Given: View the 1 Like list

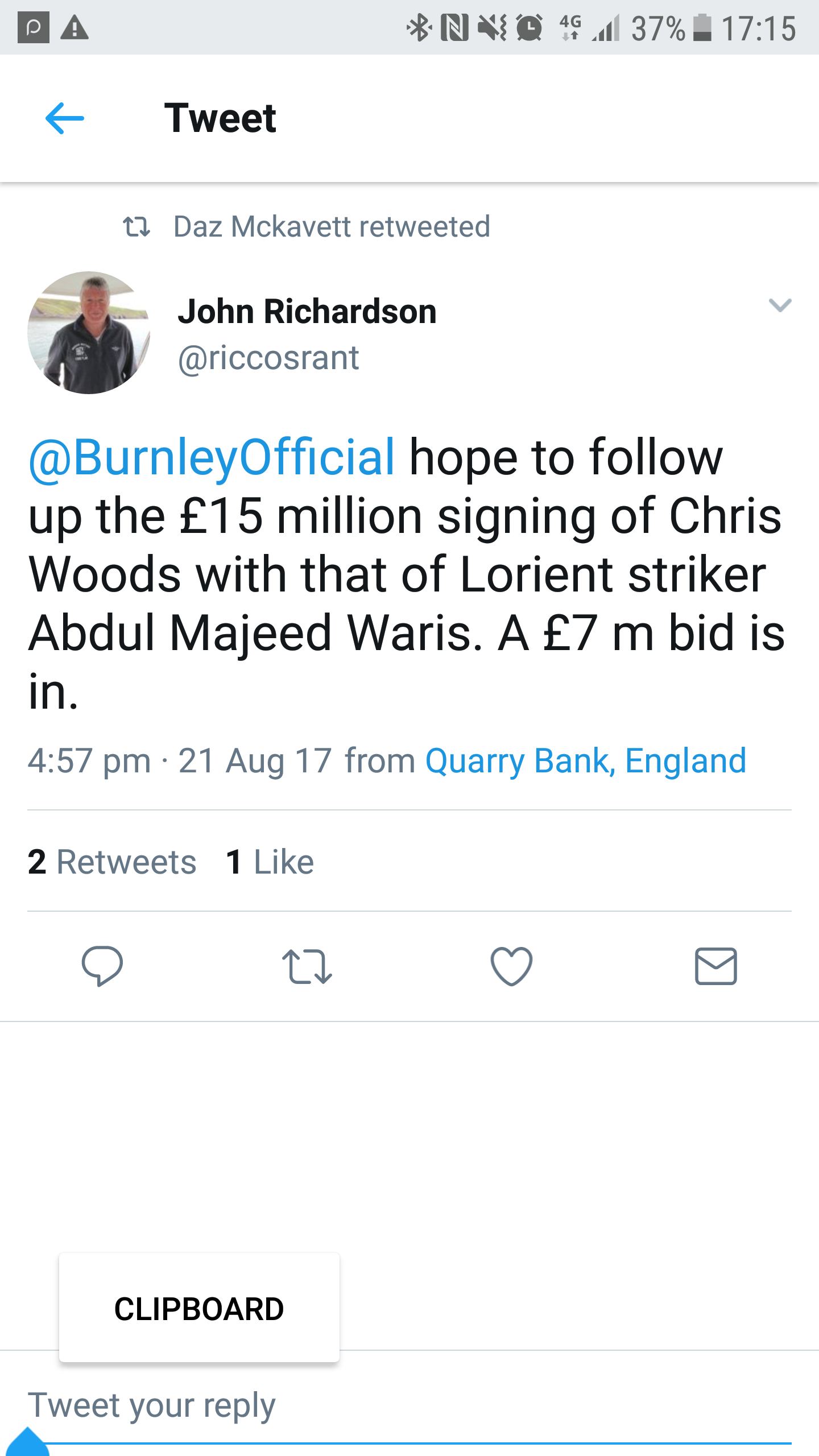Looking at the screenshot, I should pyautogui.click(x=270, y=862).
